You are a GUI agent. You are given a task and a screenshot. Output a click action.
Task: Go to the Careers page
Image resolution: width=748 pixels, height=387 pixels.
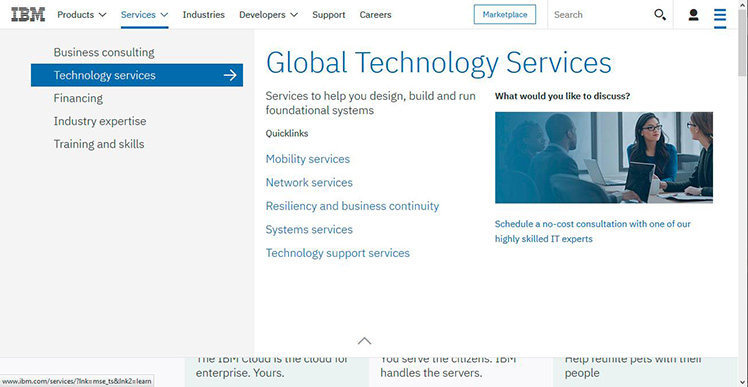pyautogui.click(x=375, y=15)
